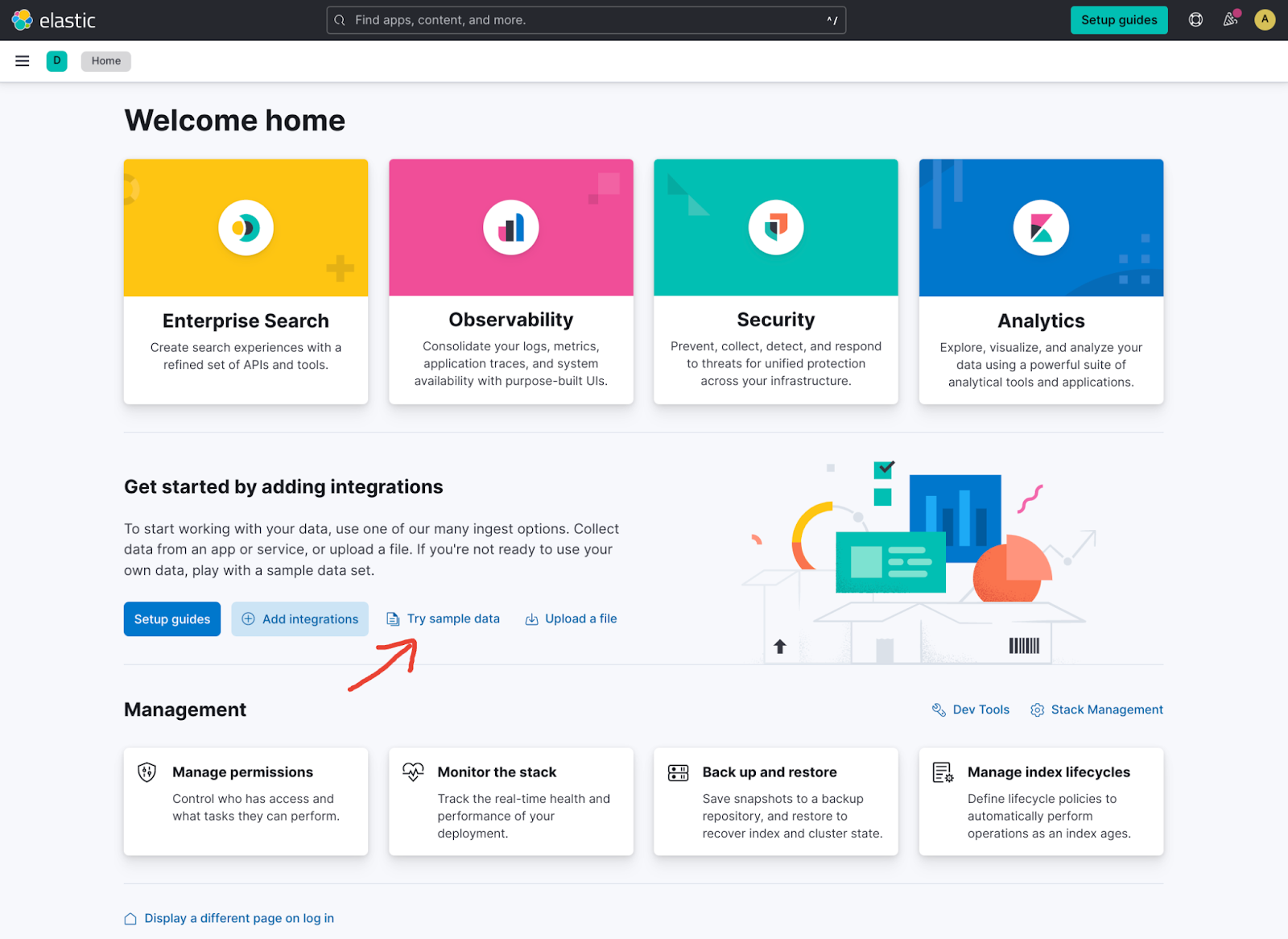
Task: Open the Manage index lifecycles card
Action: pyautogui.click(x=1041, y=801)
